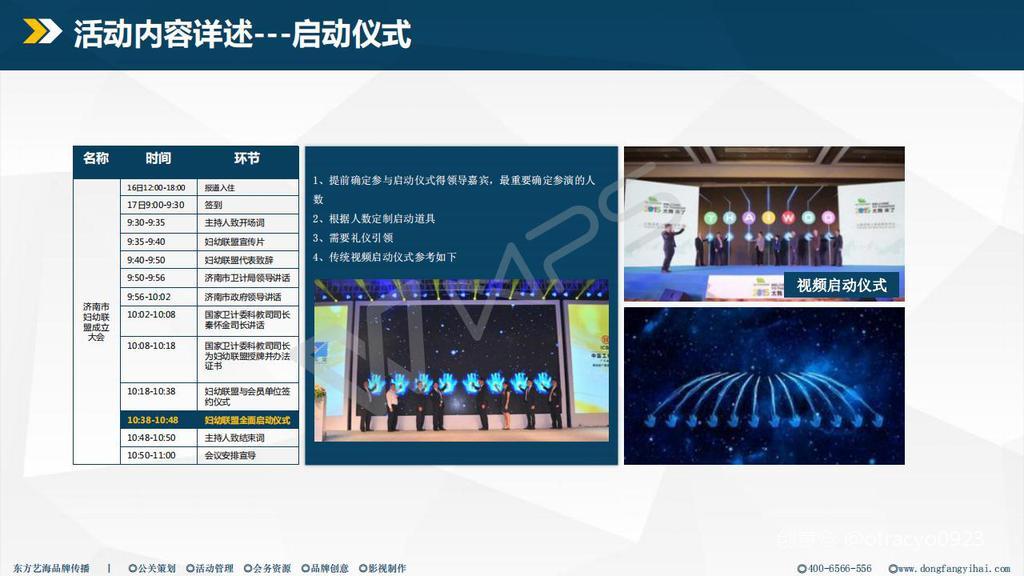The image size is (1024, 576).
Task: Click the phone number 400-6566-556
Action: [835, 568]
